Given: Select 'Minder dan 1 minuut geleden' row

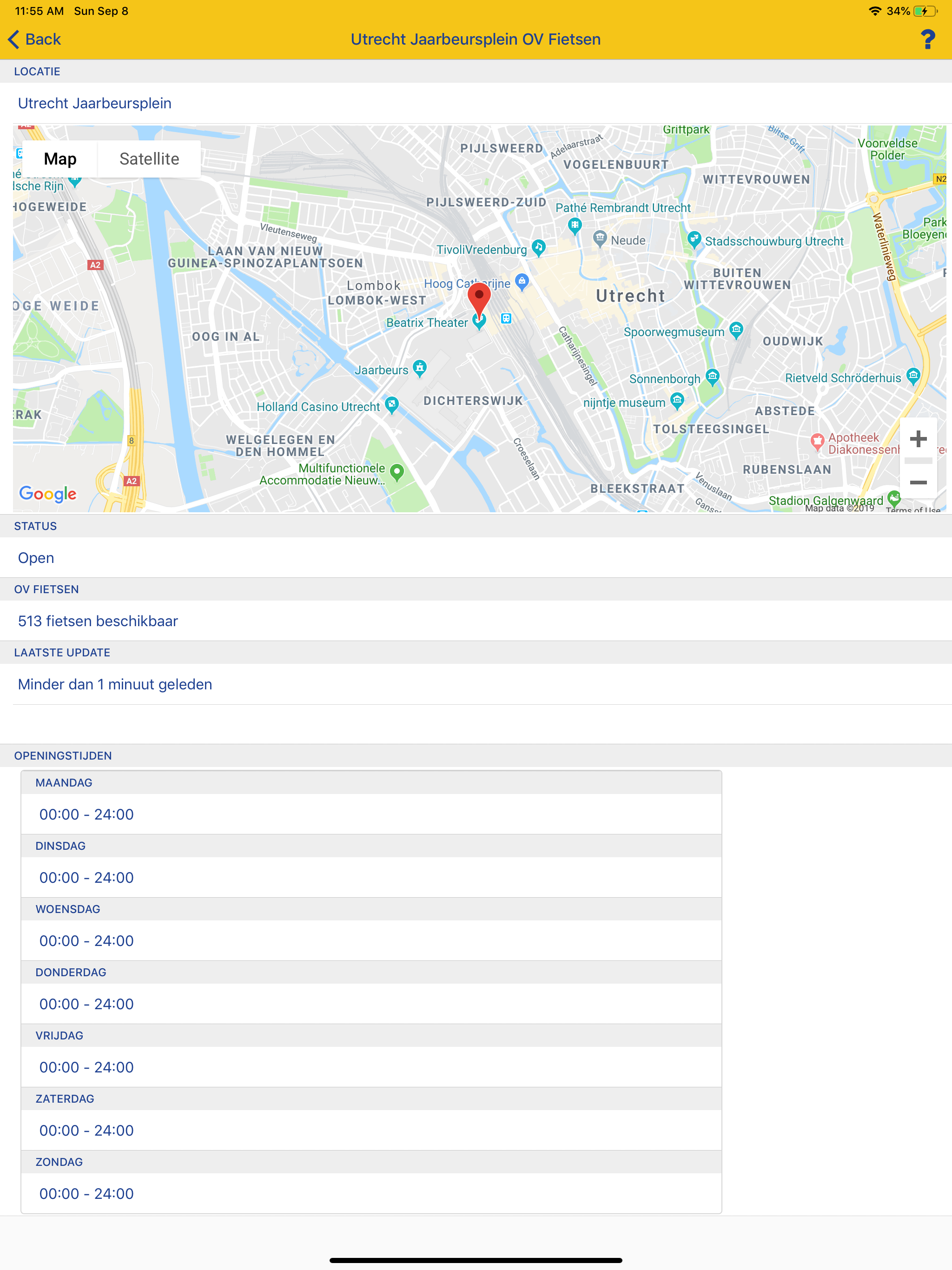Looking at the screenshot, I should point(476,684).
